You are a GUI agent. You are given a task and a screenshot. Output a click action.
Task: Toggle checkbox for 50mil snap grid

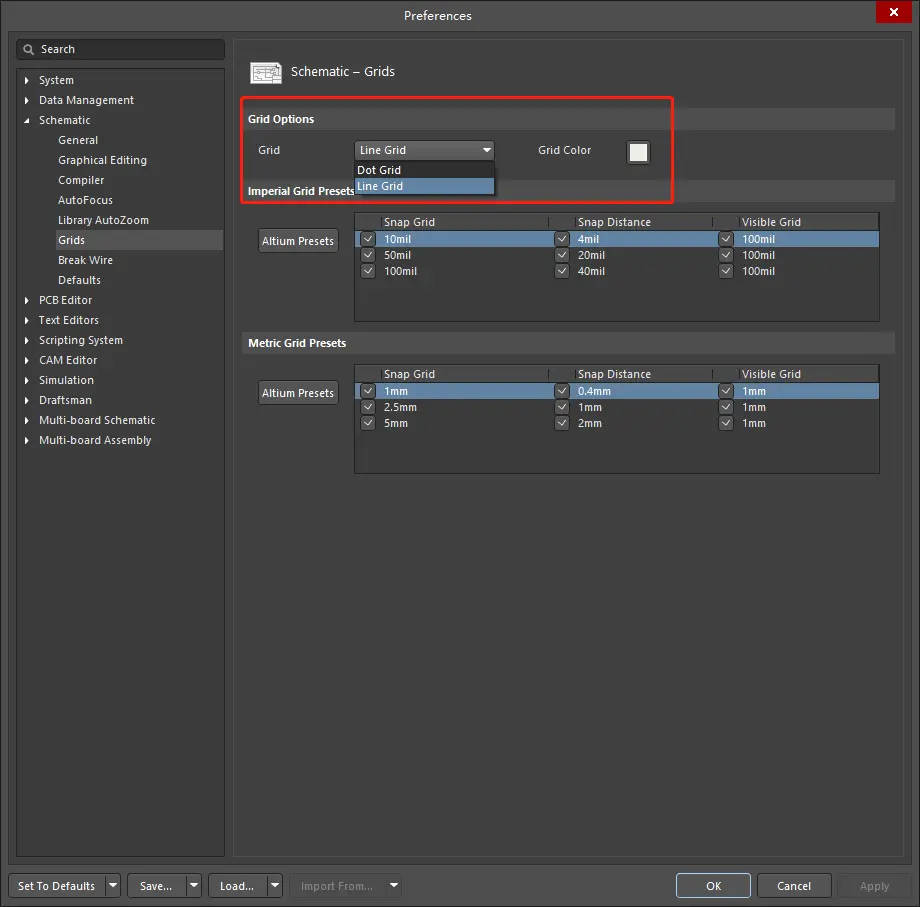click(368, 255)
